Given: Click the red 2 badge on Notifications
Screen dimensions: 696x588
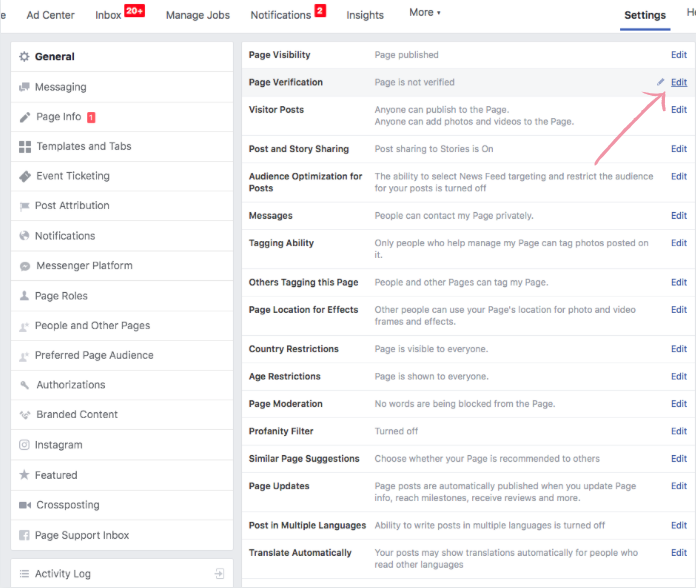Looking at the screenshot, I should [320, 11].
